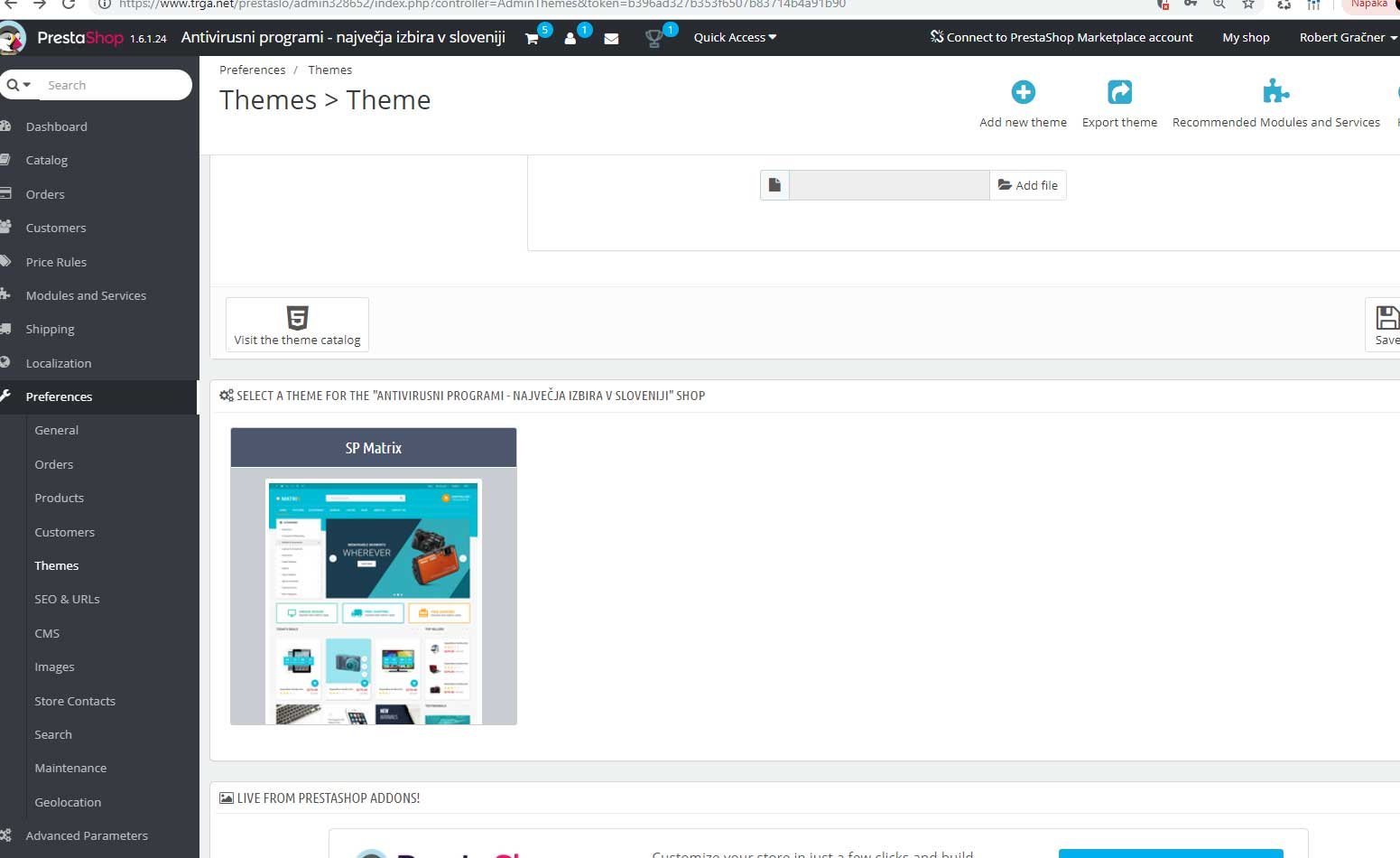Click the Dashboard sidebar icon
The height and width of the screenshot is (858, 1400).
pyautogui.click(x=5, y=126)
